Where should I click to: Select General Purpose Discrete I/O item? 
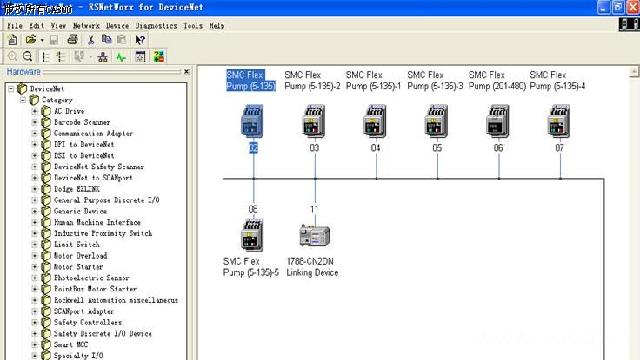coord(107,200)
